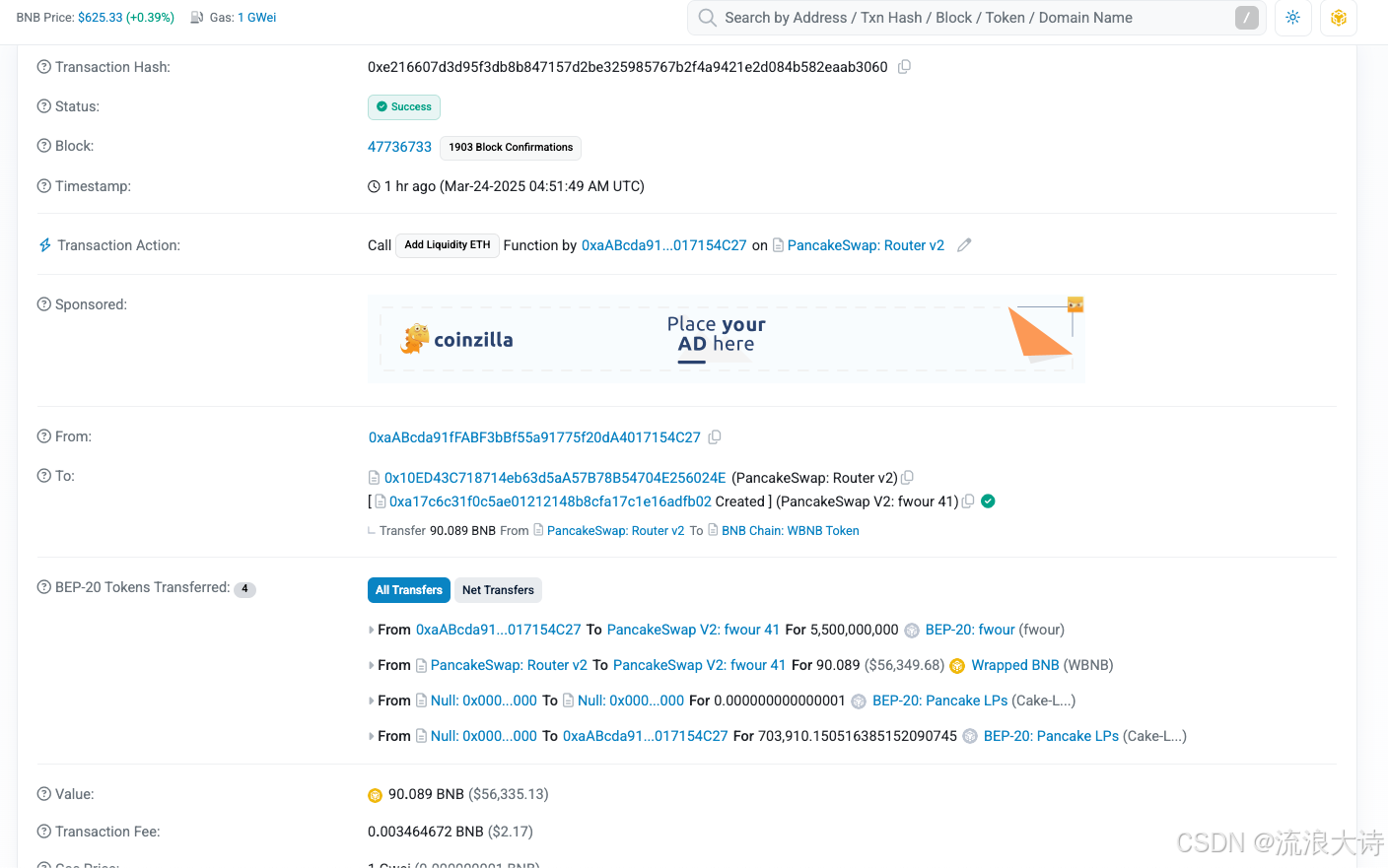Select the All Transfers tab
The height and width of the screenshot is (868, 1388).
[x=409, y=590]
